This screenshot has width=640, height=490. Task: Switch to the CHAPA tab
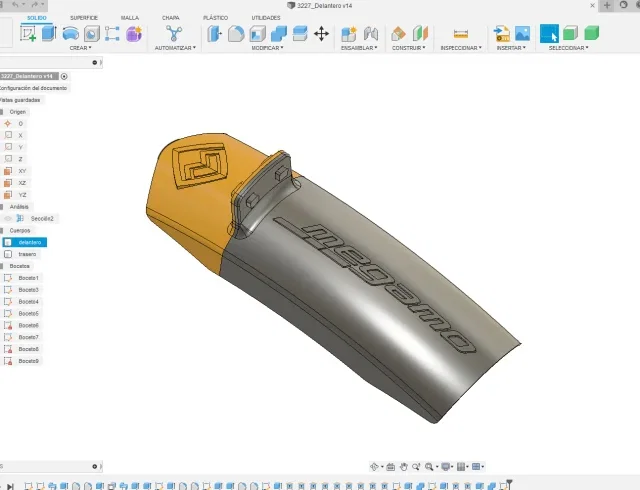pyautogui.click(x=171, y=18)
